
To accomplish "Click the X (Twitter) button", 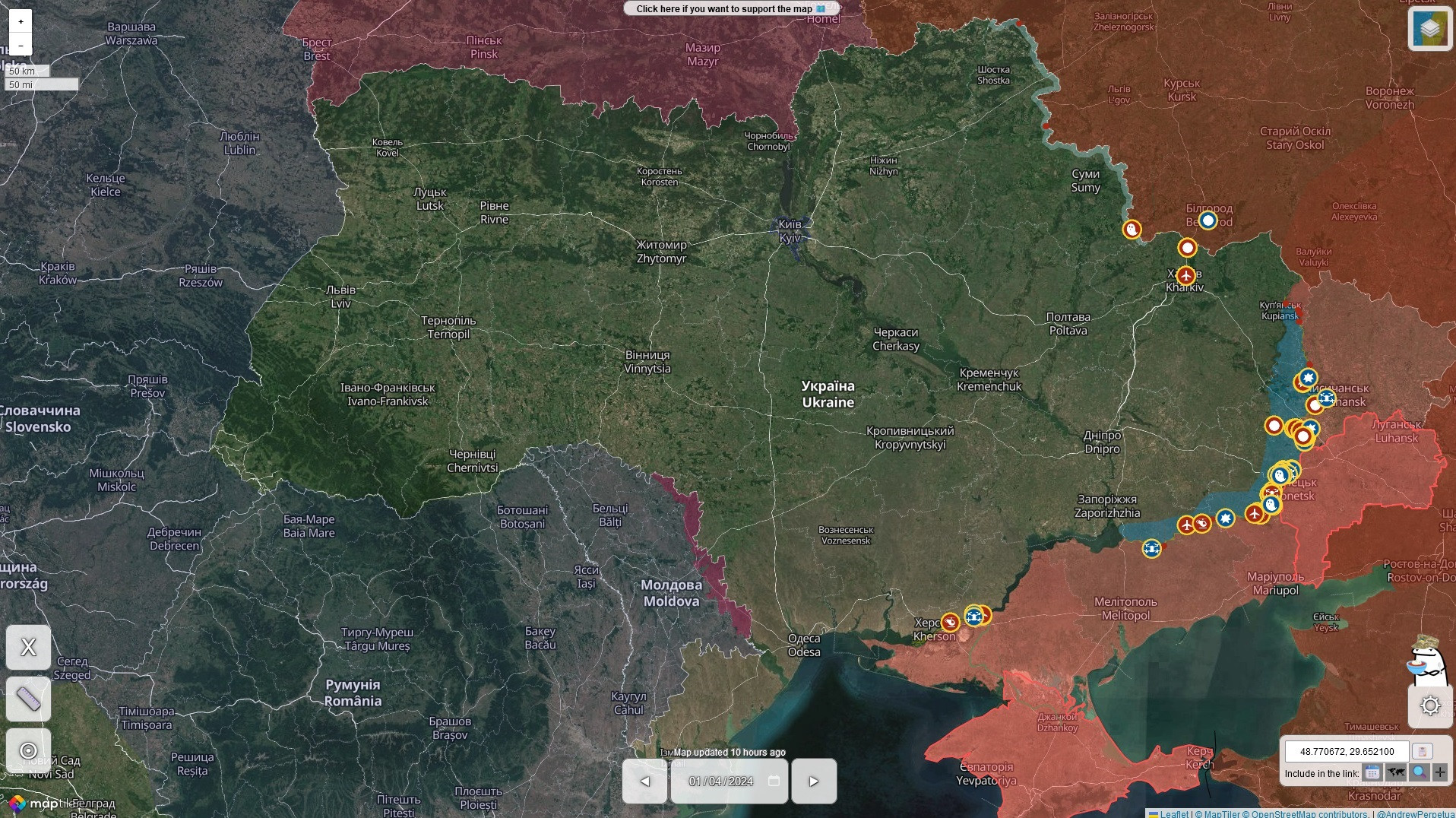I will coord(28,647).
